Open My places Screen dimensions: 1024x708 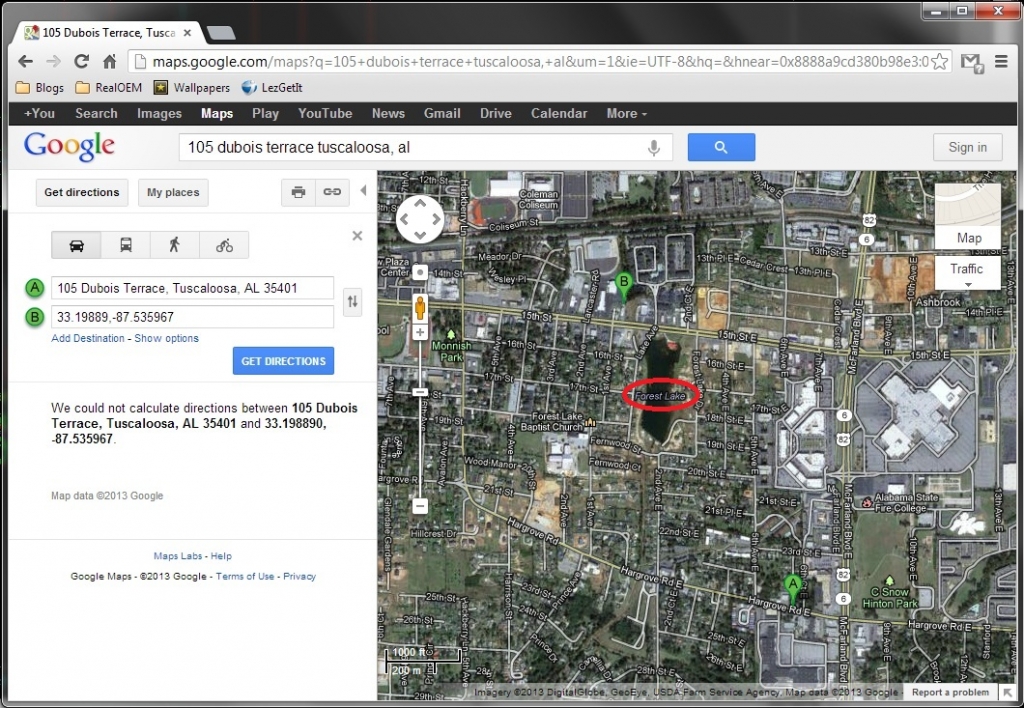click(173, 193)
